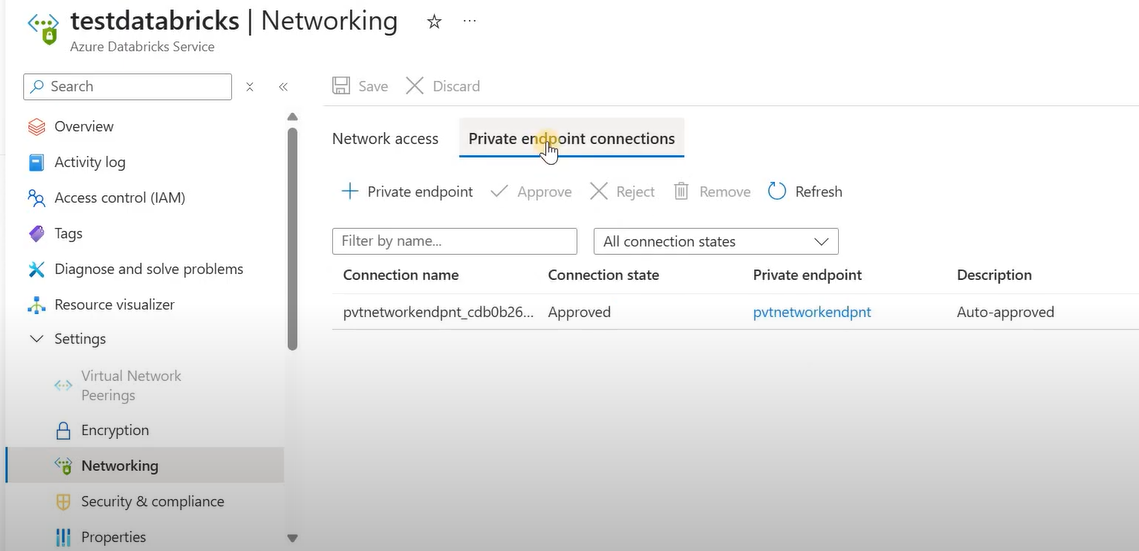Select the Private endpoint connections tab

point(572,139)
